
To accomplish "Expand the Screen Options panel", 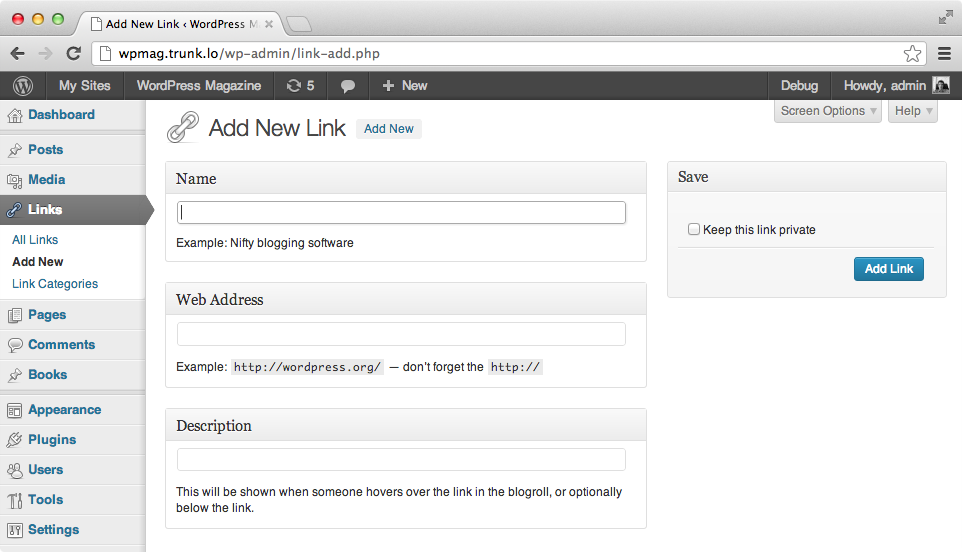I will coord(828,111).
